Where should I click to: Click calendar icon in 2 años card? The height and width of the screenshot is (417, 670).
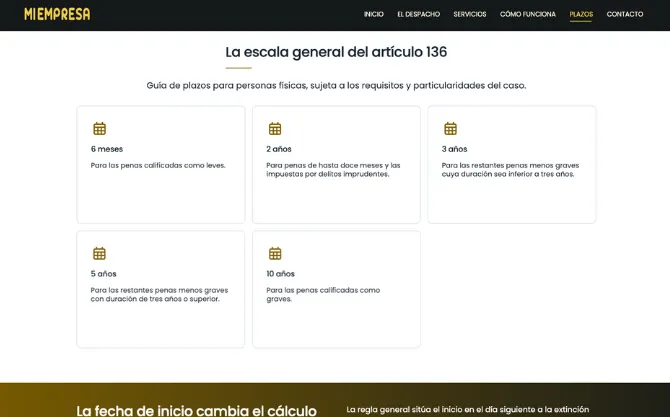(x=275, y=129)
